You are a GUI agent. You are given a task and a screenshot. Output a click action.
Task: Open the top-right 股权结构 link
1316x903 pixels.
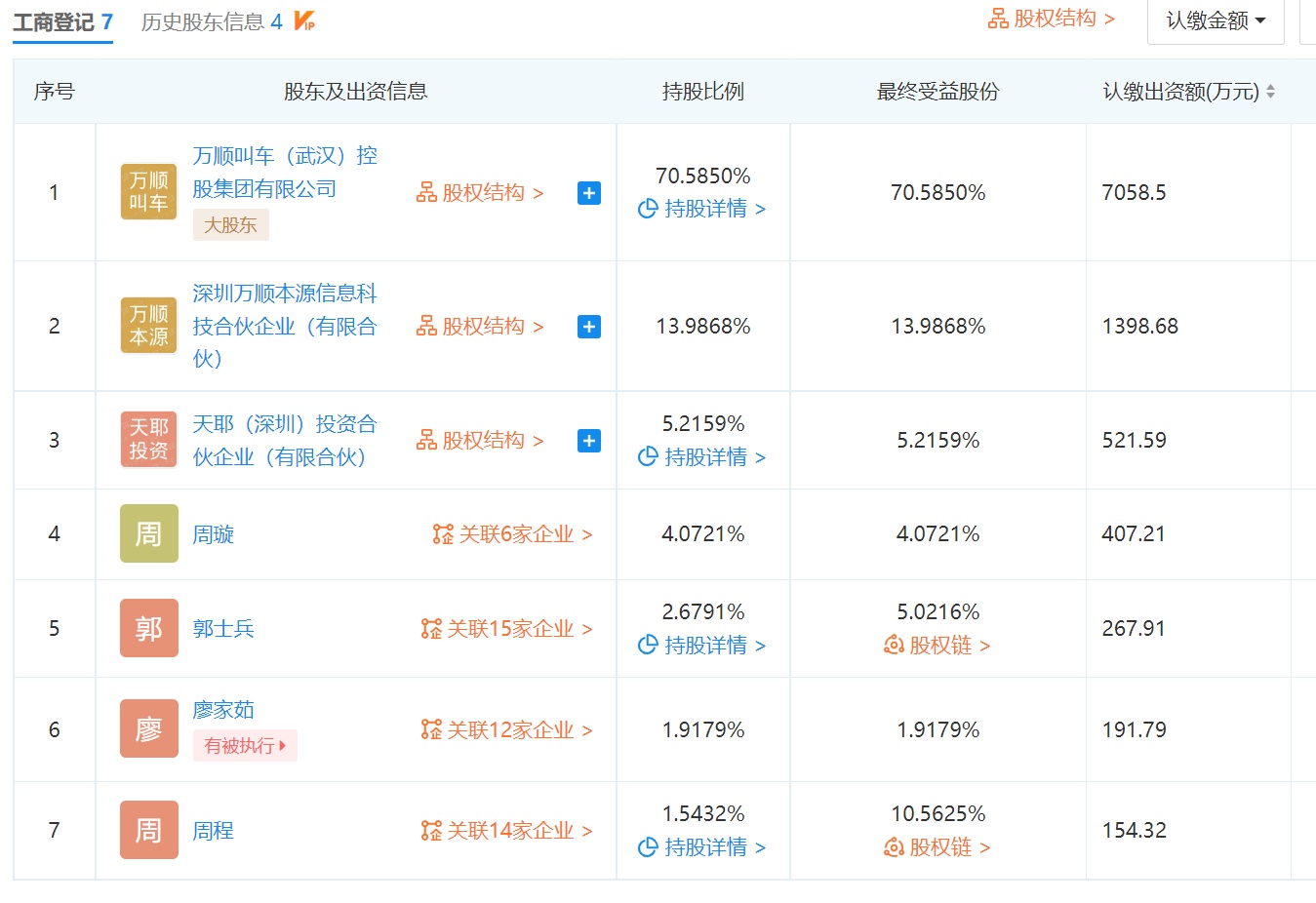tap(1051, 19)
